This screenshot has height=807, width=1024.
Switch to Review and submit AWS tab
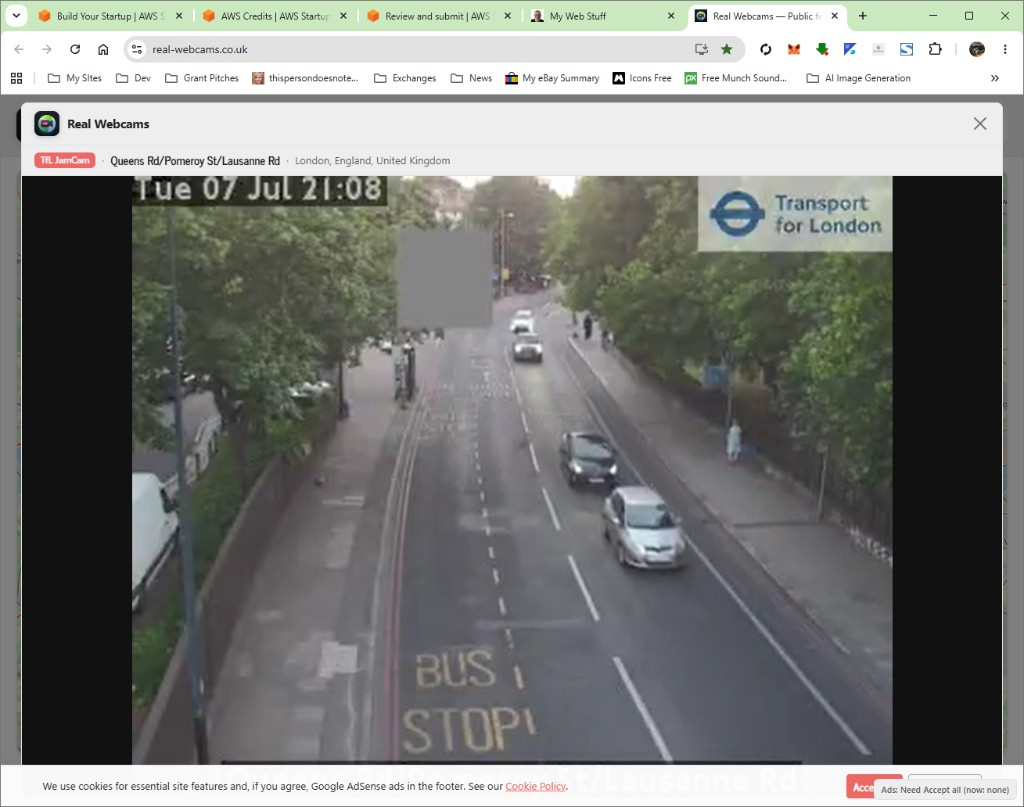click(x=439, y=16)
